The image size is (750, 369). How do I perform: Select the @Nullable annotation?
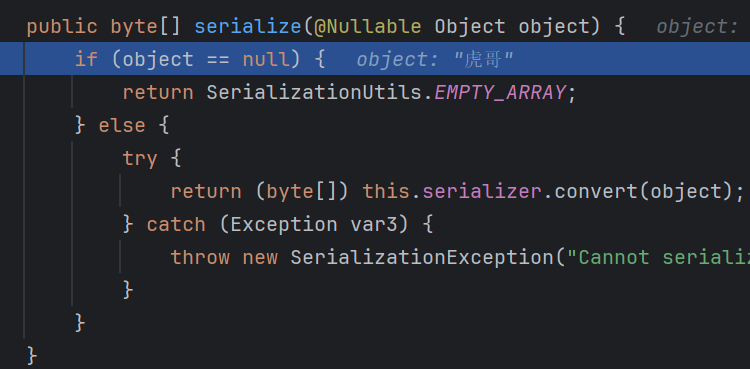tap(367, 27)
